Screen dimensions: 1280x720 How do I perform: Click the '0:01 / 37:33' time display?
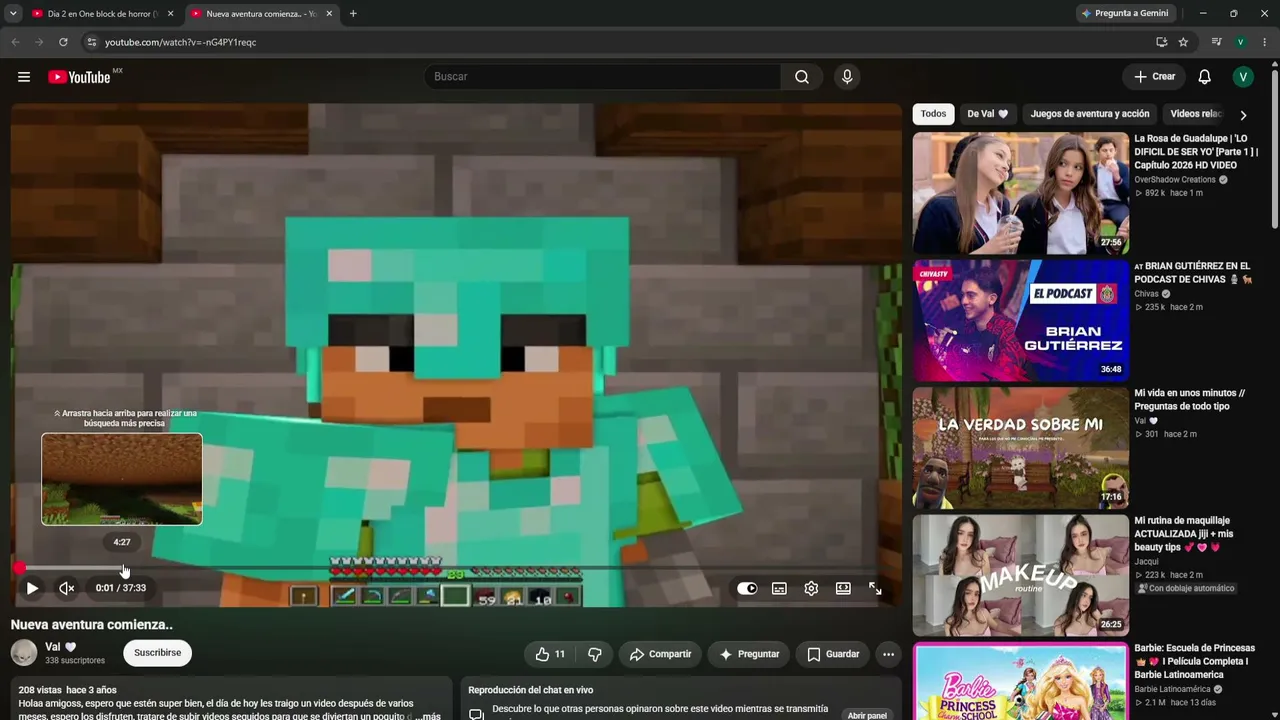pos(121,588)
